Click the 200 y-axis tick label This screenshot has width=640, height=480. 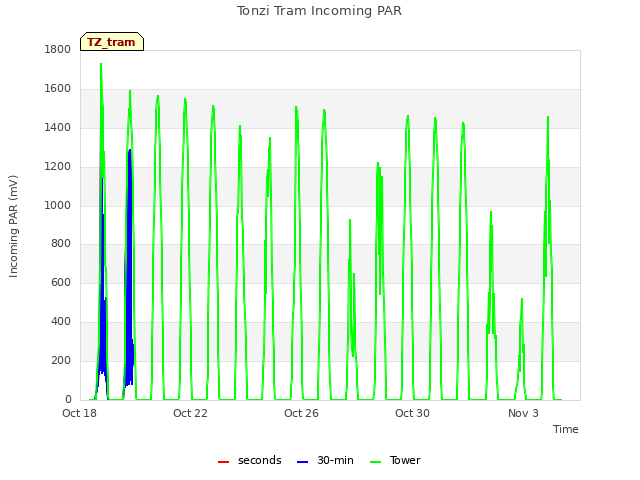pyautogui.click(x=61, y=360)
